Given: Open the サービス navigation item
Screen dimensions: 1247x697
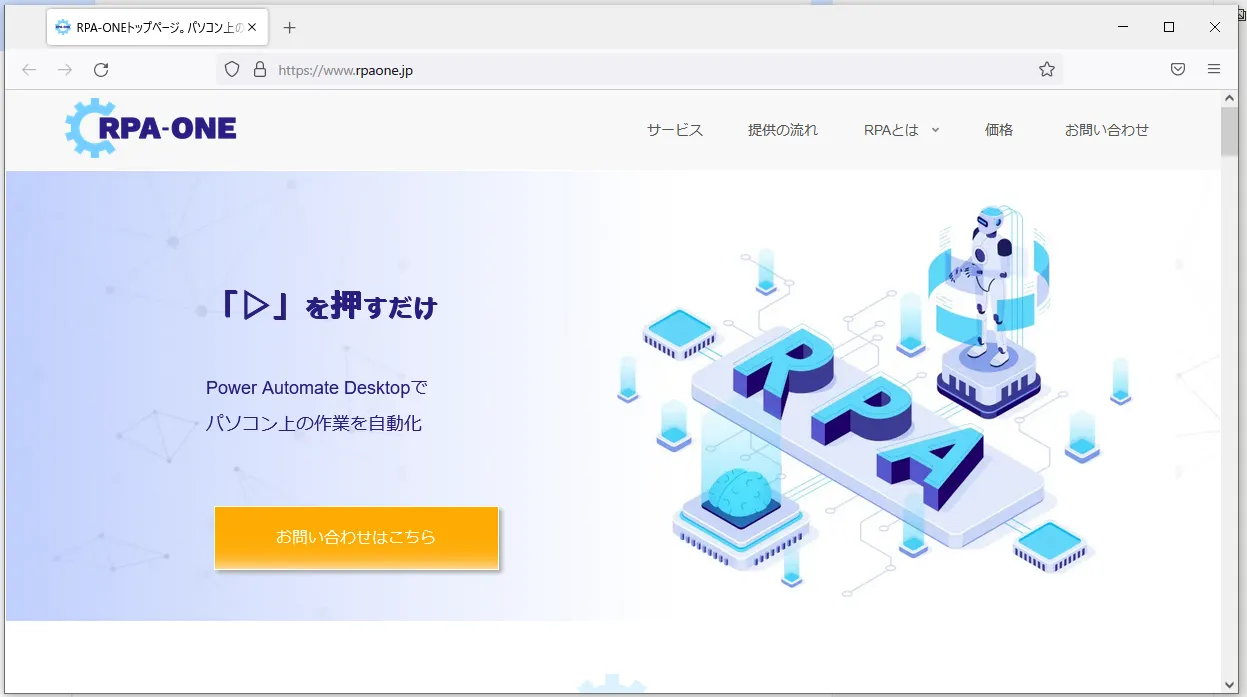Looking at the screenshot, I should pos(675,130).
